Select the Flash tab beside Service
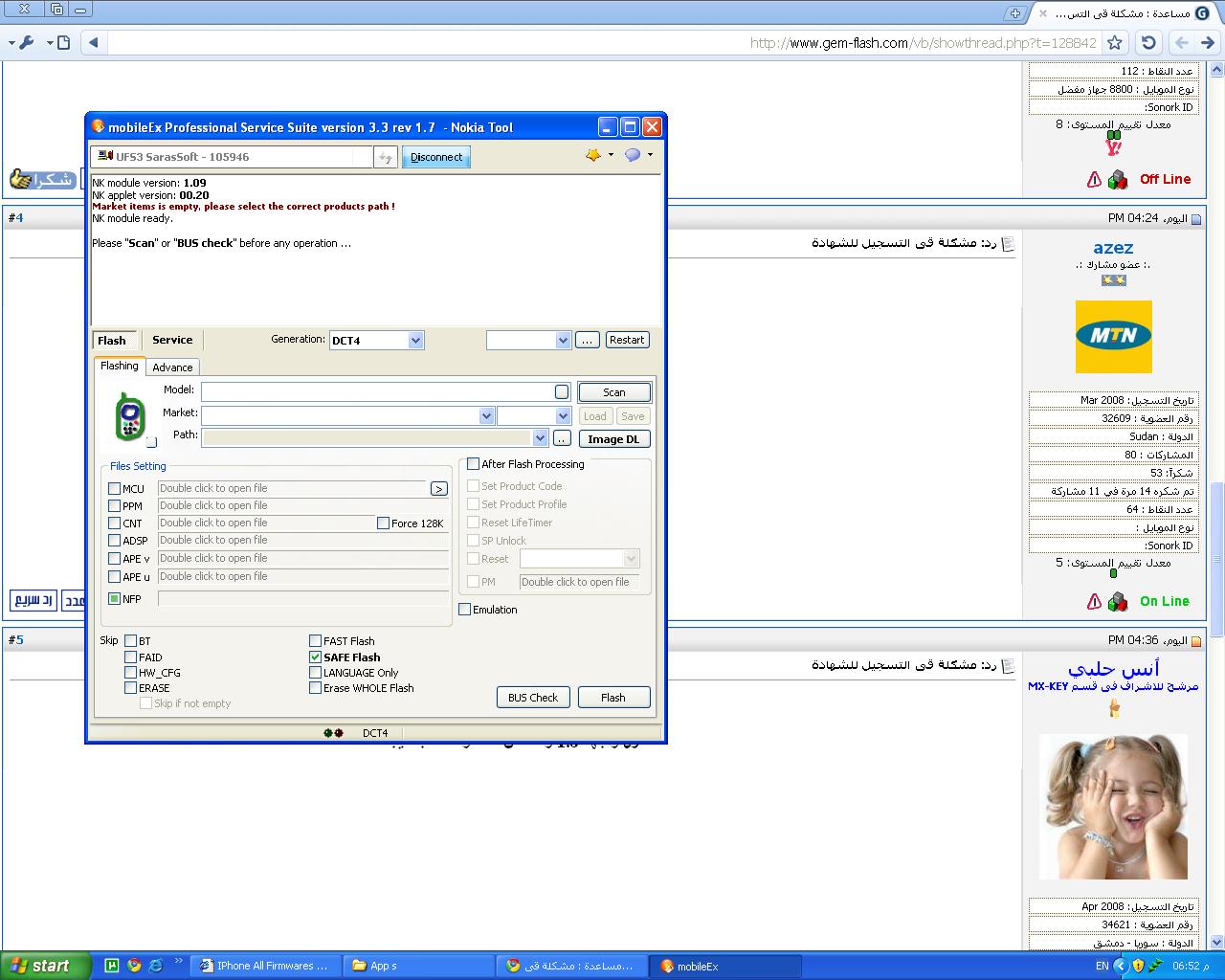Screen dimensions: 1225x980 [112, 341]
